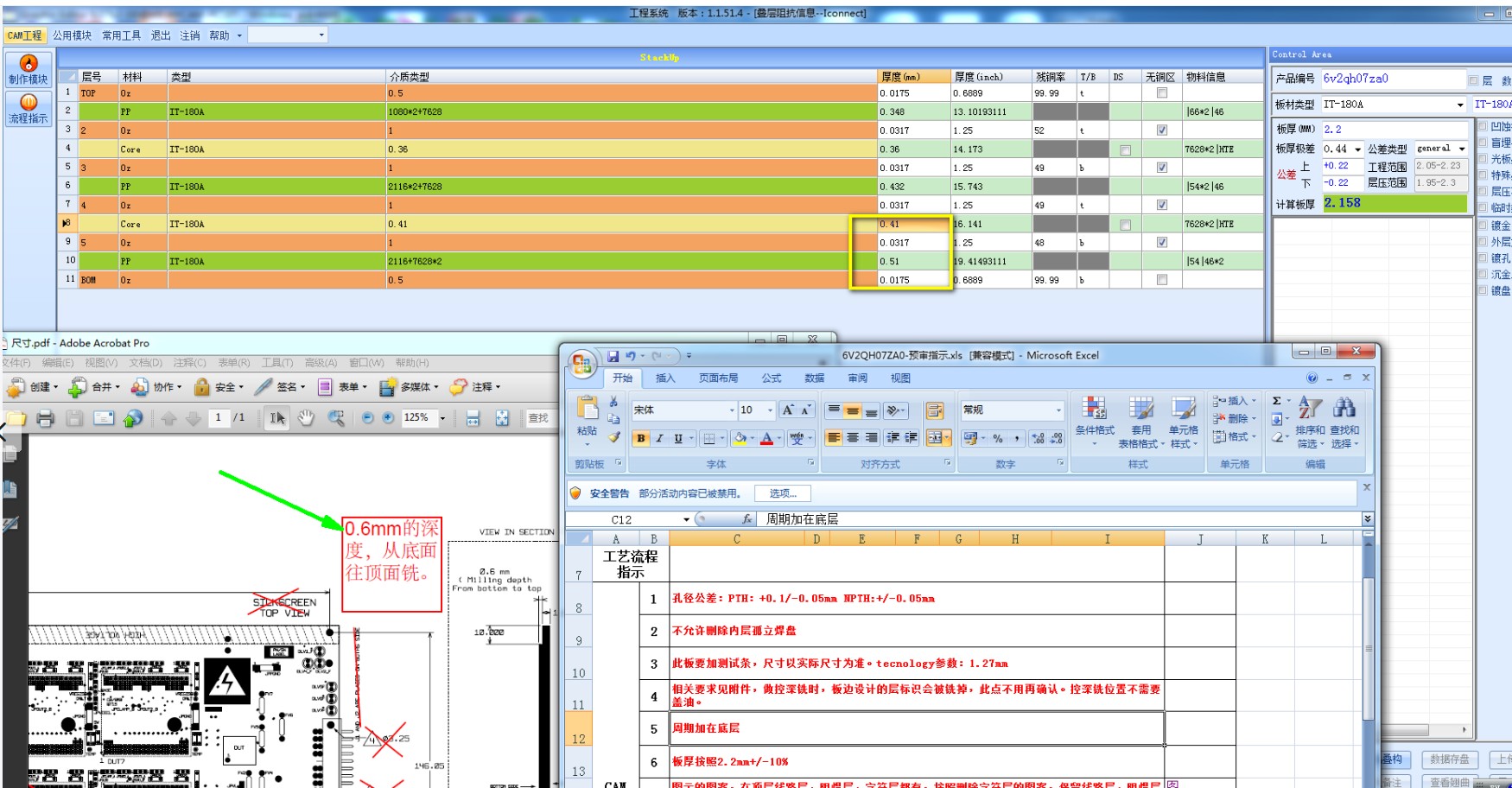Screen dimensions: 1512x788
Task: Select Acrobat hand pan tool
Action: (x=306, y=418)
